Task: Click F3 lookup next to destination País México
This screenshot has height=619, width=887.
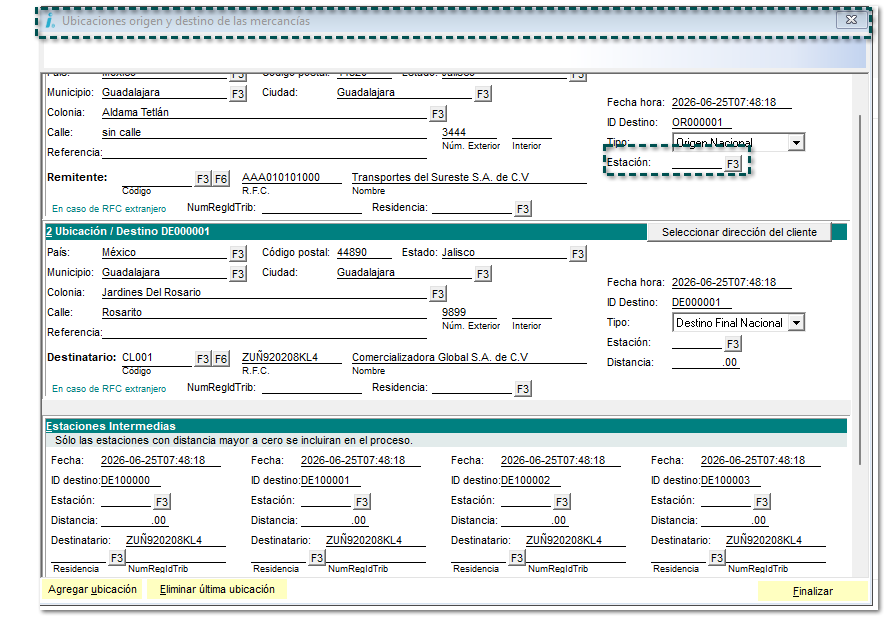Action: (238, 254)
